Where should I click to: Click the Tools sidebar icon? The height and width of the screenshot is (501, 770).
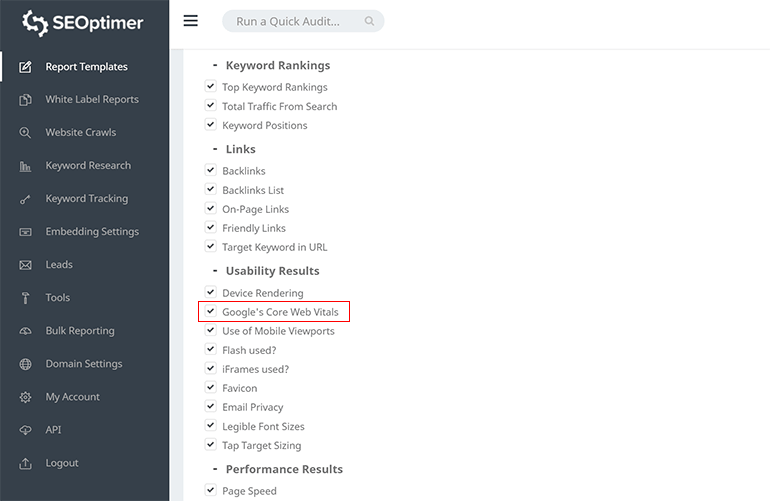25,298
